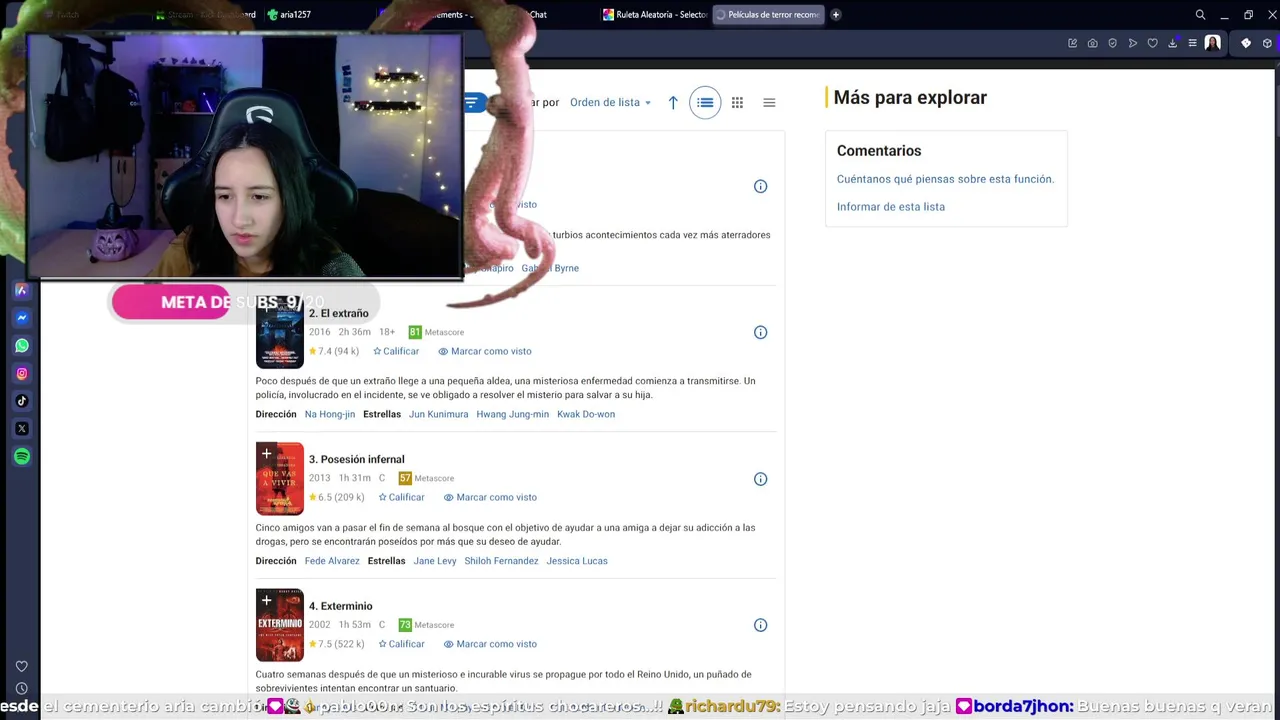Open actress Jessica Lucas link
Image resolution: width=1280 pixels, height=720 pixels.
(x=577, y=561)
